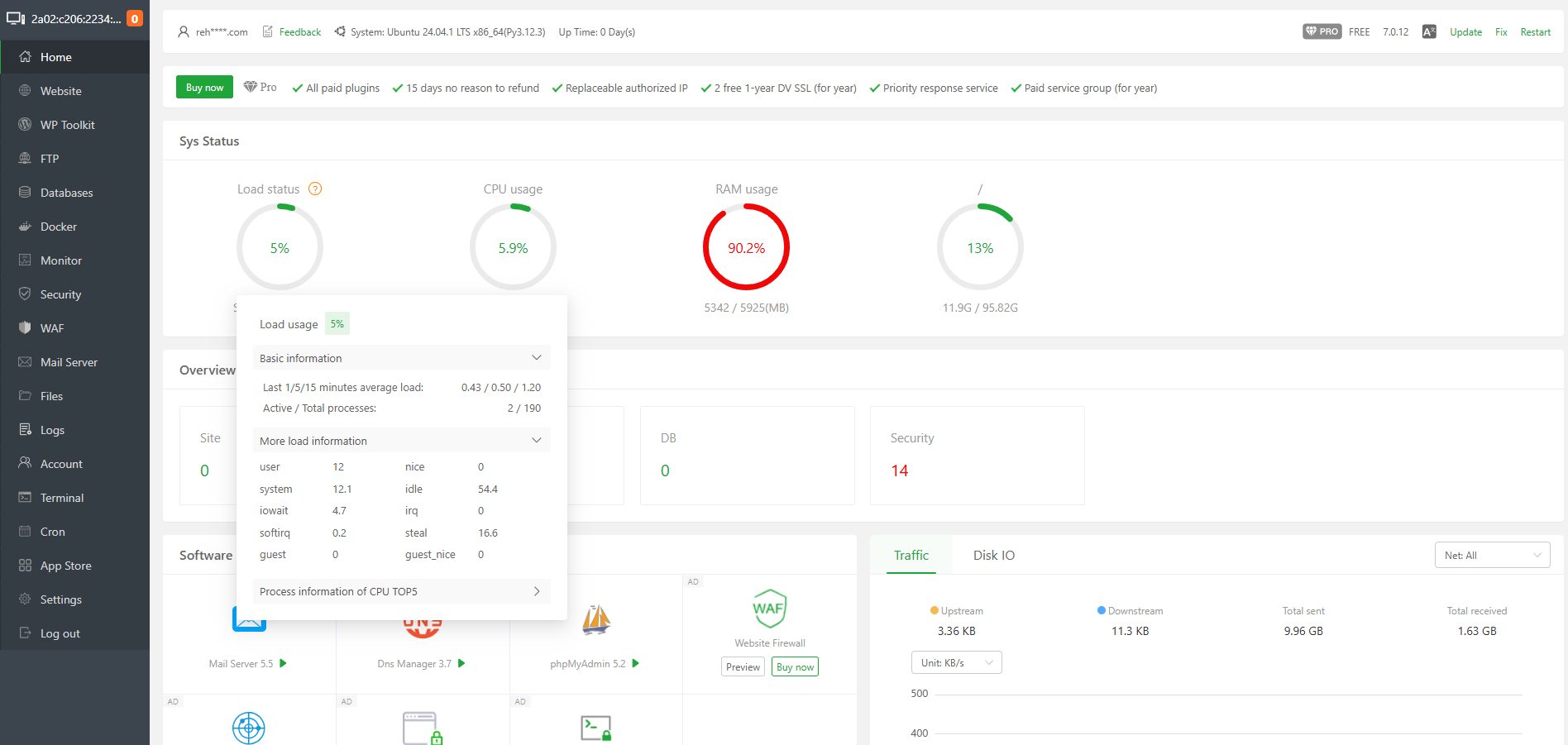Open the Website section icon in sidebar
This screenshot has width=1568, height=745.
25,91
